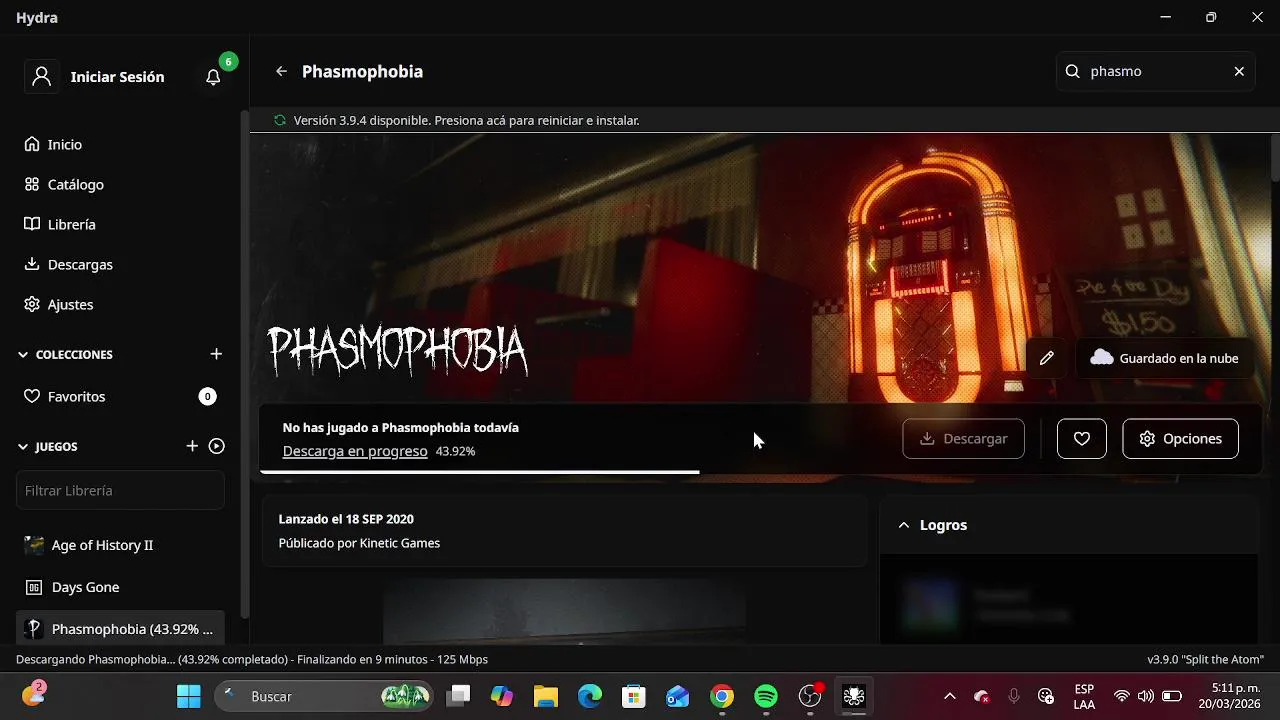Open the Opciones button
The image size is (1280, 720).
[1181, 439]
